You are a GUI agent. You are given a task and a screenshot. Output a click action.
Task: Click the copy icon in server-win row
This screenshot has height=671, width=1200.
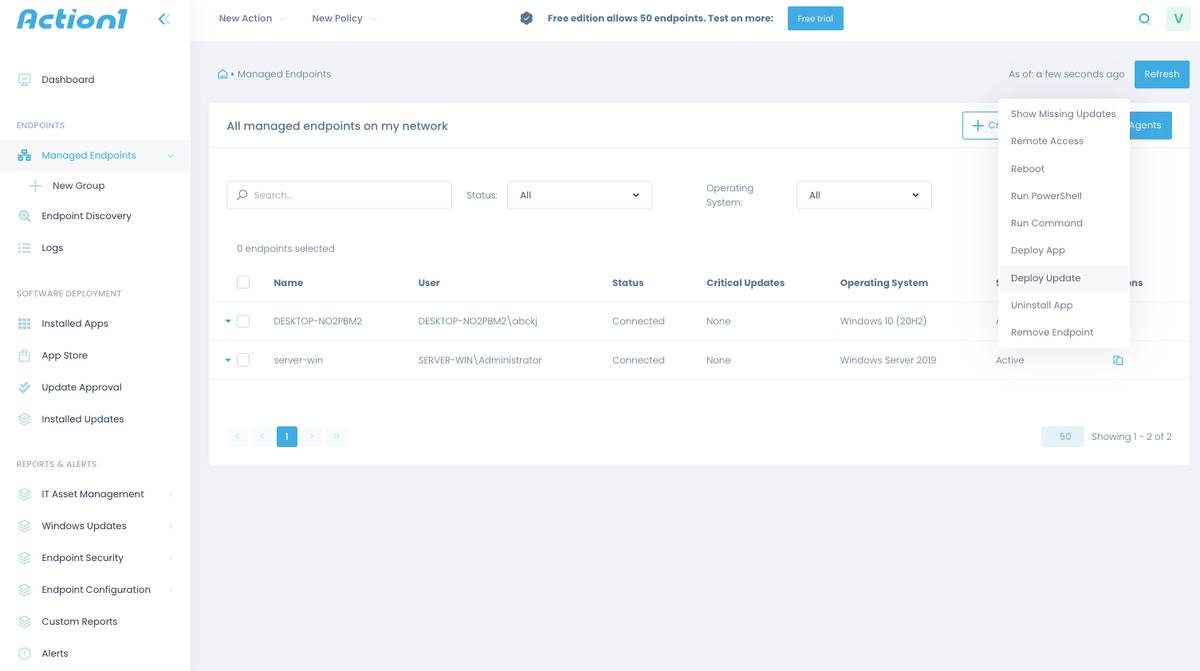tap(1118, 360)
